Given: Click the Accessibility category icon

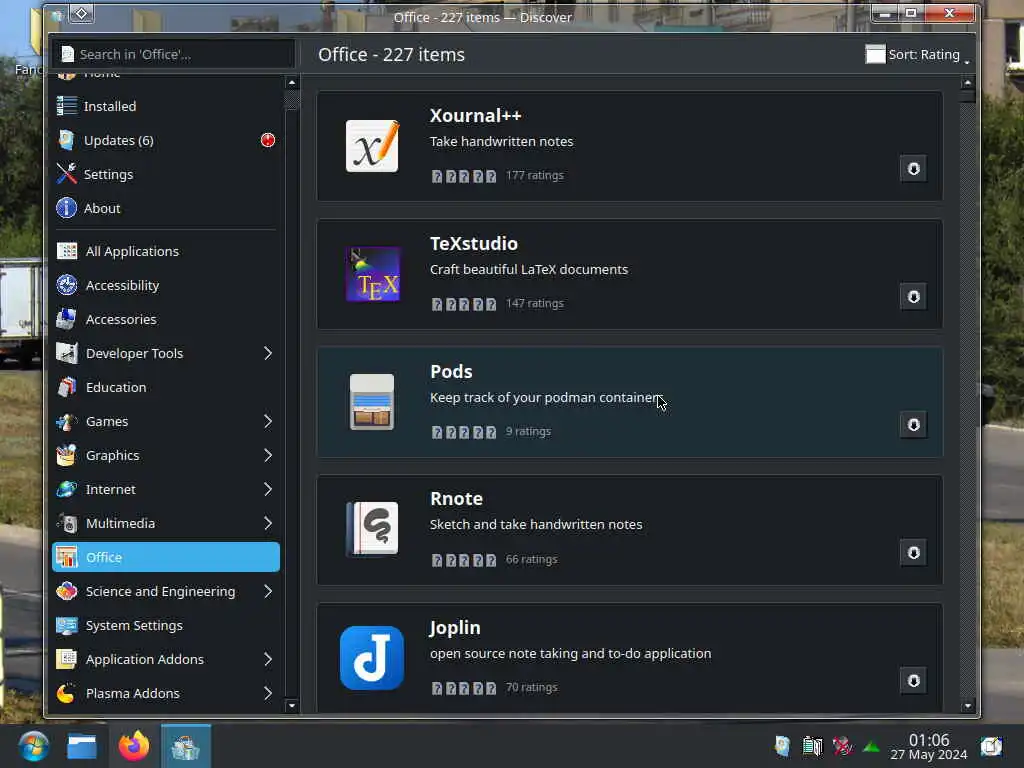Looking at the screenshot, I should pos(67,285).
